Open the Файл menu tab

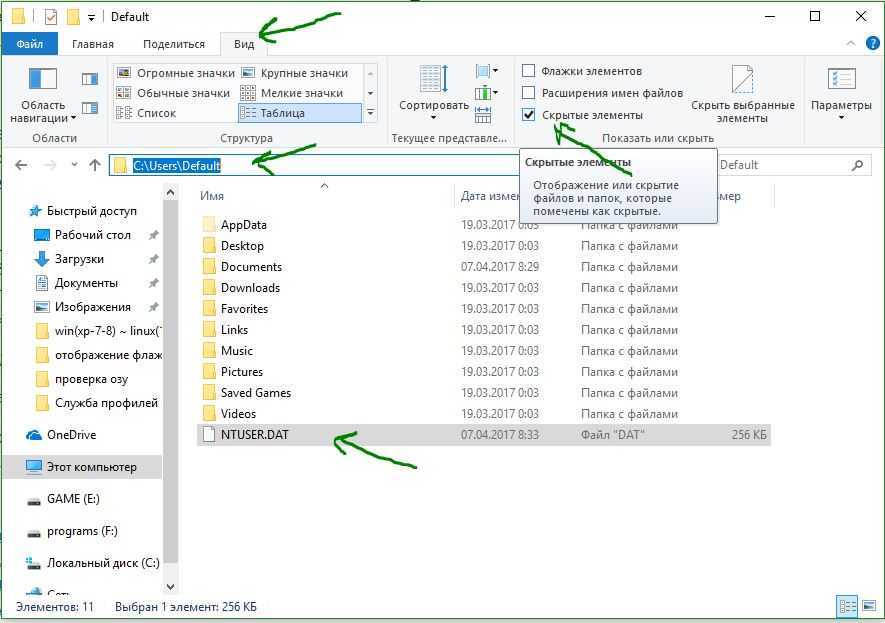(x=29, y=44)
